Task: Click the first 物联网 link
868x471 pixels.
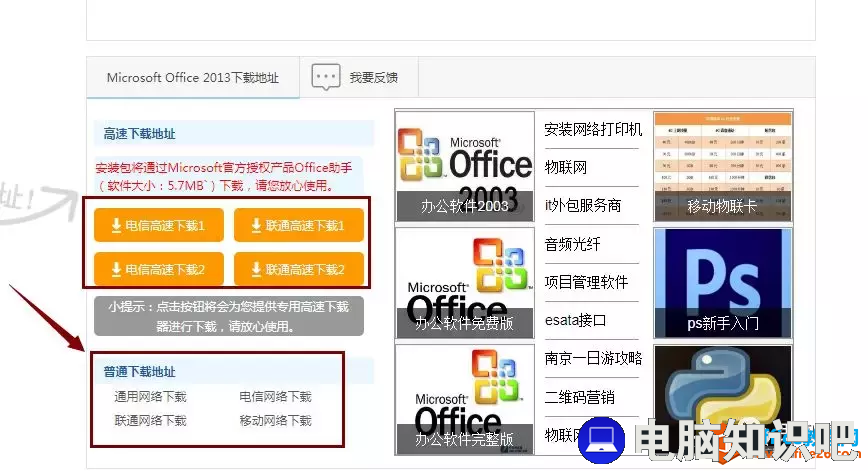Action: [566, 168]
